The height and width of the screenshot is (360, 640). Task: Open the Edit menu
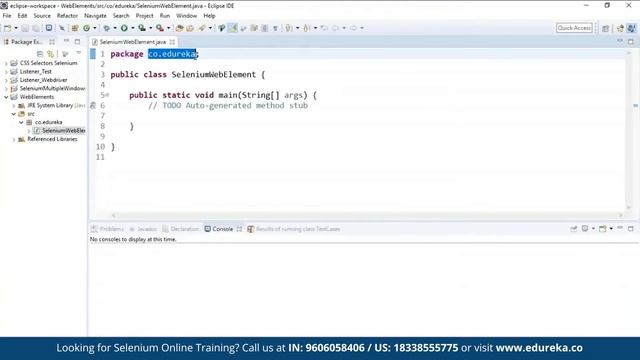tap(22, 16)
